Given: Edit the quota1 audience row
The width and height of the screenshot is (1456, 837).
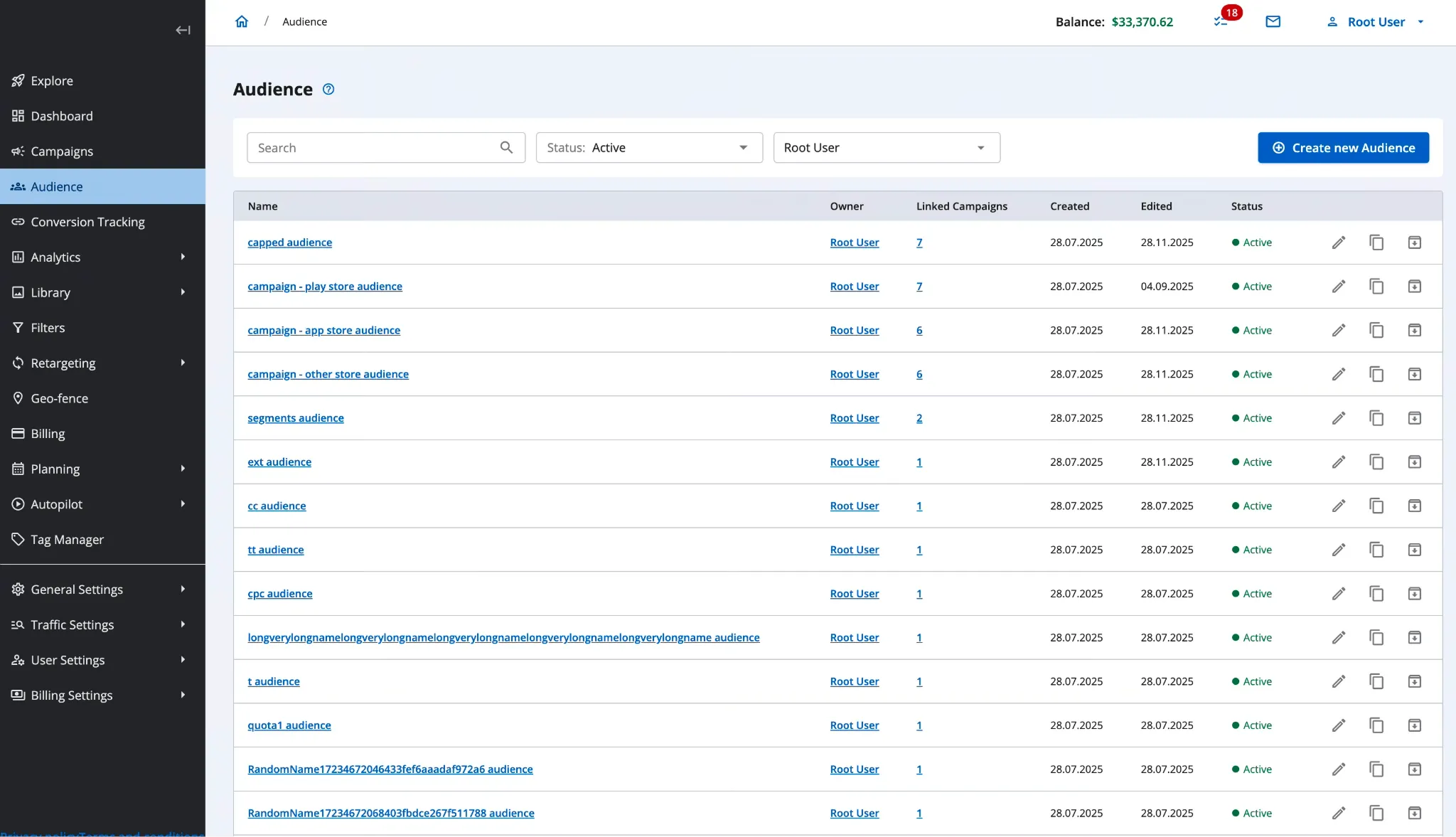Looking at the screenshot, I should pos(1338,725).
